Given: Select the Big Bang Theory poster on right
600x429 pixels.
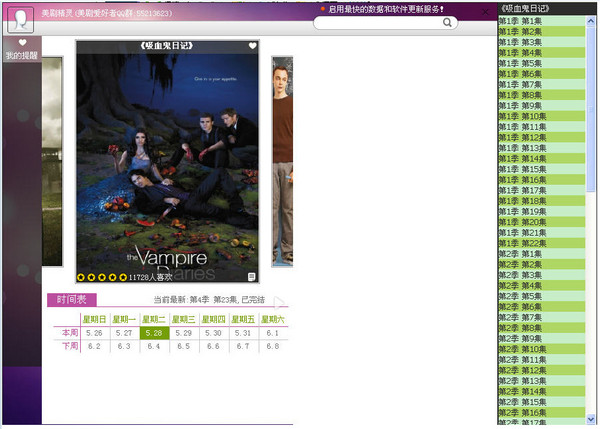Looking at the screenshot, I should (282, 160).
